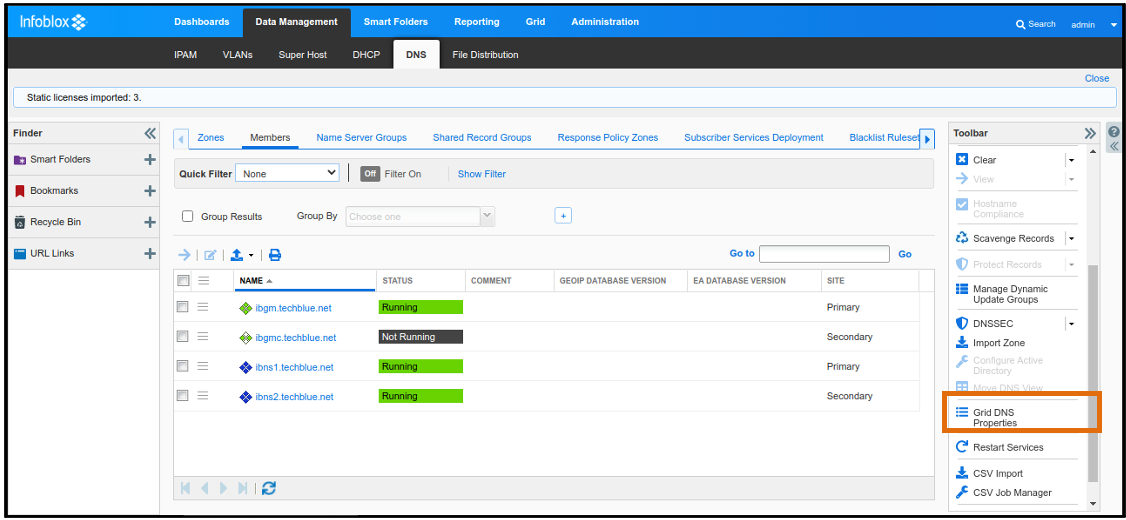This screenshot has height=520, width=1126.
Task: Select the DHCP sub-tab
Action: (366, 55)
